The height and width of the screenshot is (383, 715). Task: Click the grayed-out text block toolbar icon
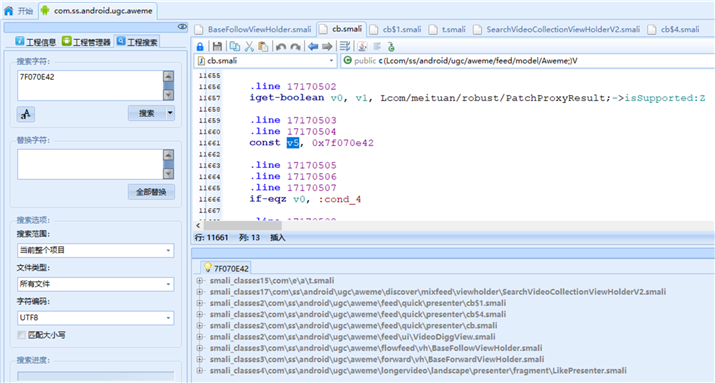377,47
